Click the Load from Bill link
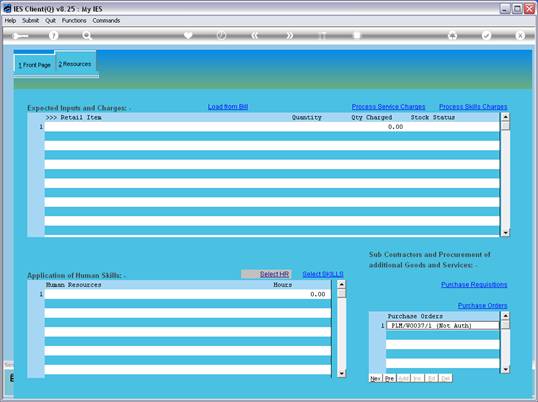The height and width of the screenshot is (402, 538). click(228, 107)
